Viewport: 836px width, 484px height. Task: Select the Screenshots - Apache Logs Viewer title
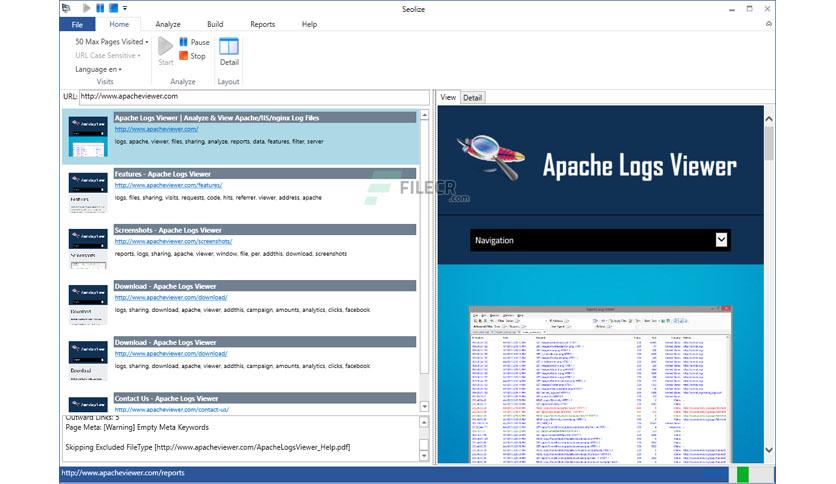[x=265, y=230]
